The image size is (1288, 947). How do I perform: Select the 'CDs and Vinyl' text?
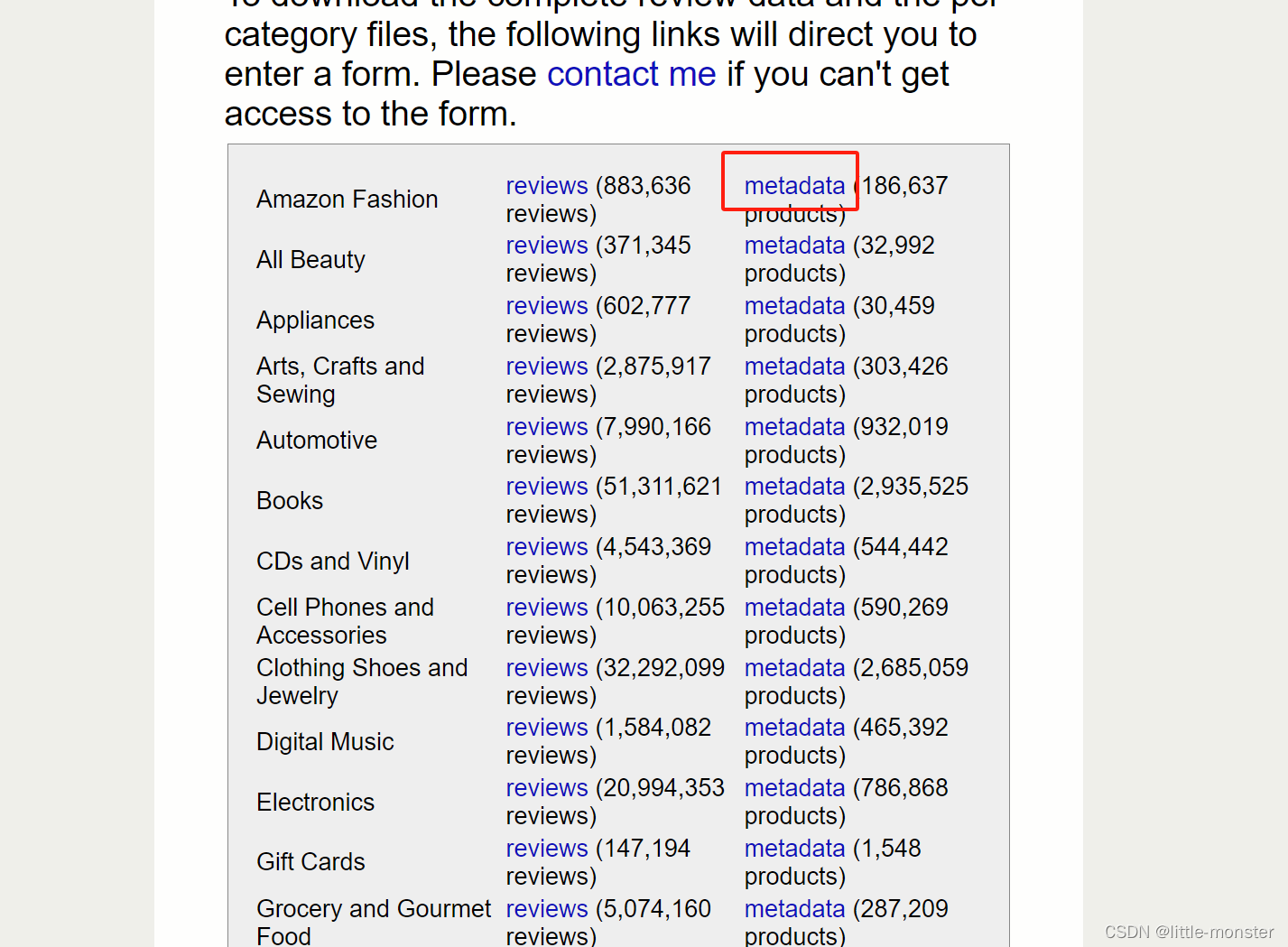point(333,562)
